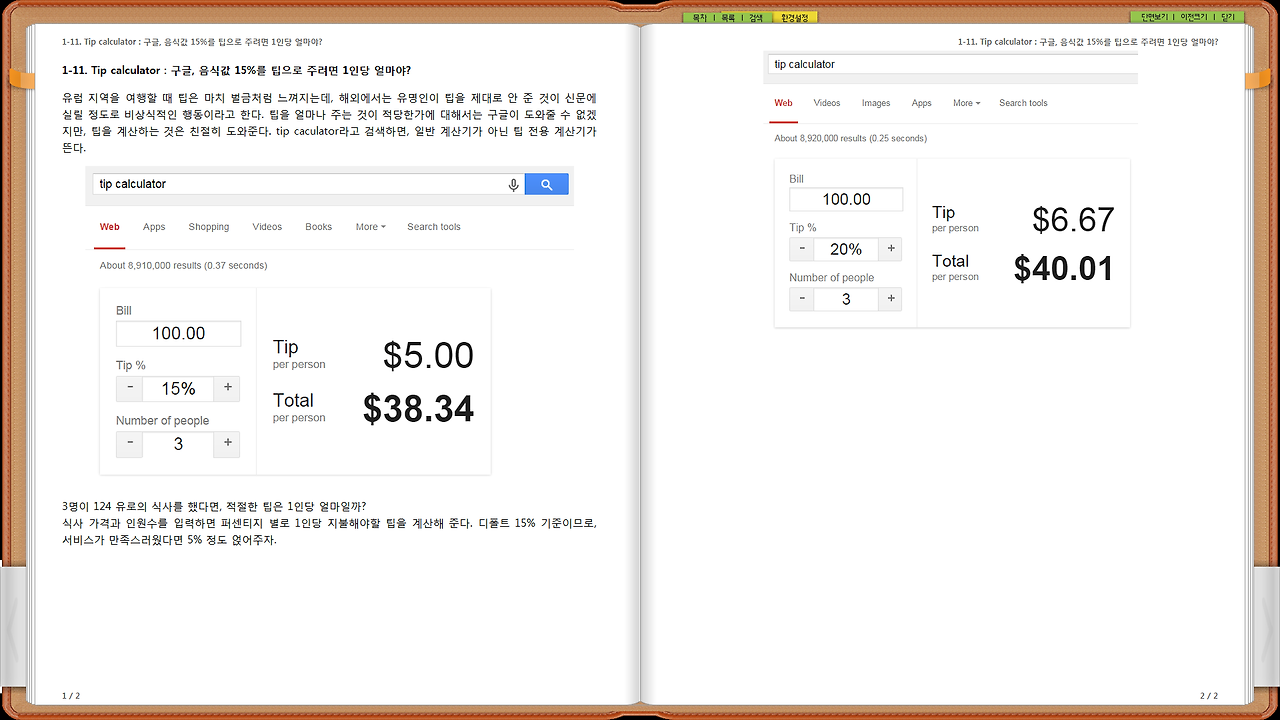
Task: Turn to the next page with the right arrow
Action: [1266, 628]
